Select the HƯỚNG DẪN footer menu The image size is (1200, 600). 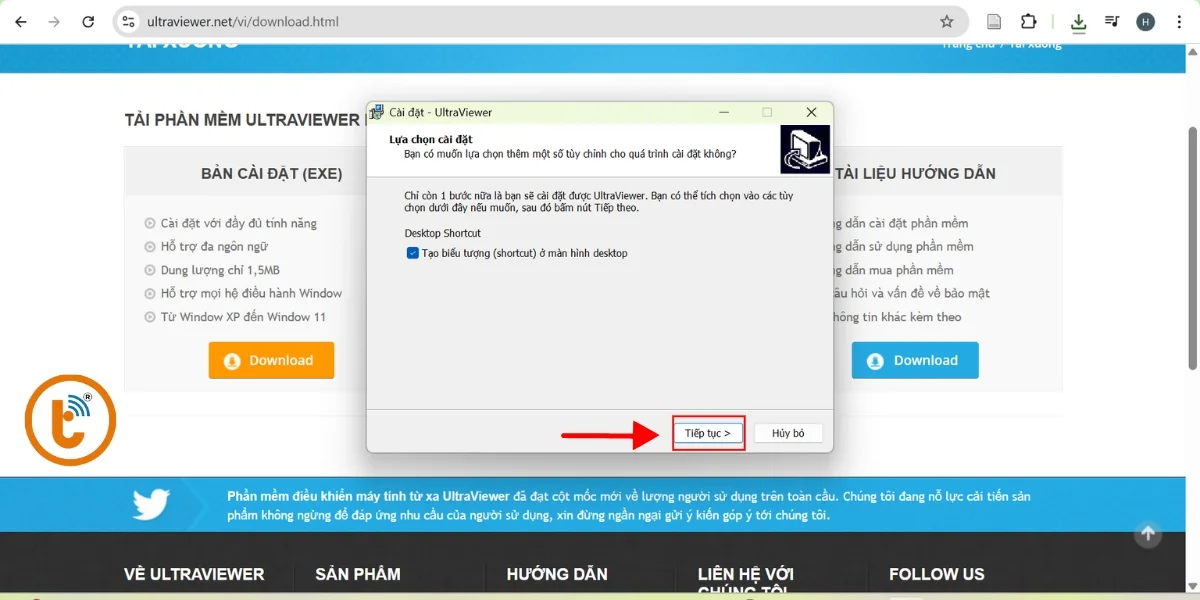tap(557, 574)
